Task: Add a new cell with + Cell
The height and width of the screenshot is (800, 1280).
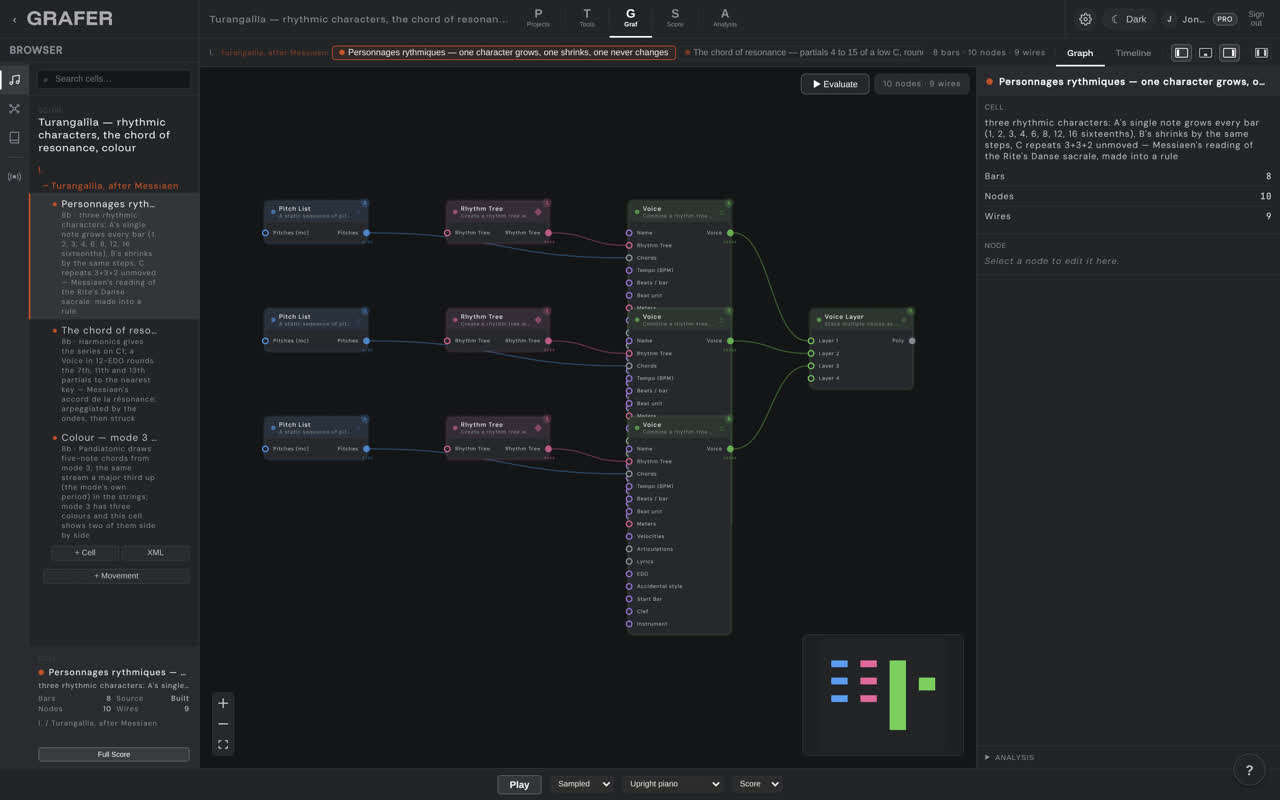Action: [85, 553]
